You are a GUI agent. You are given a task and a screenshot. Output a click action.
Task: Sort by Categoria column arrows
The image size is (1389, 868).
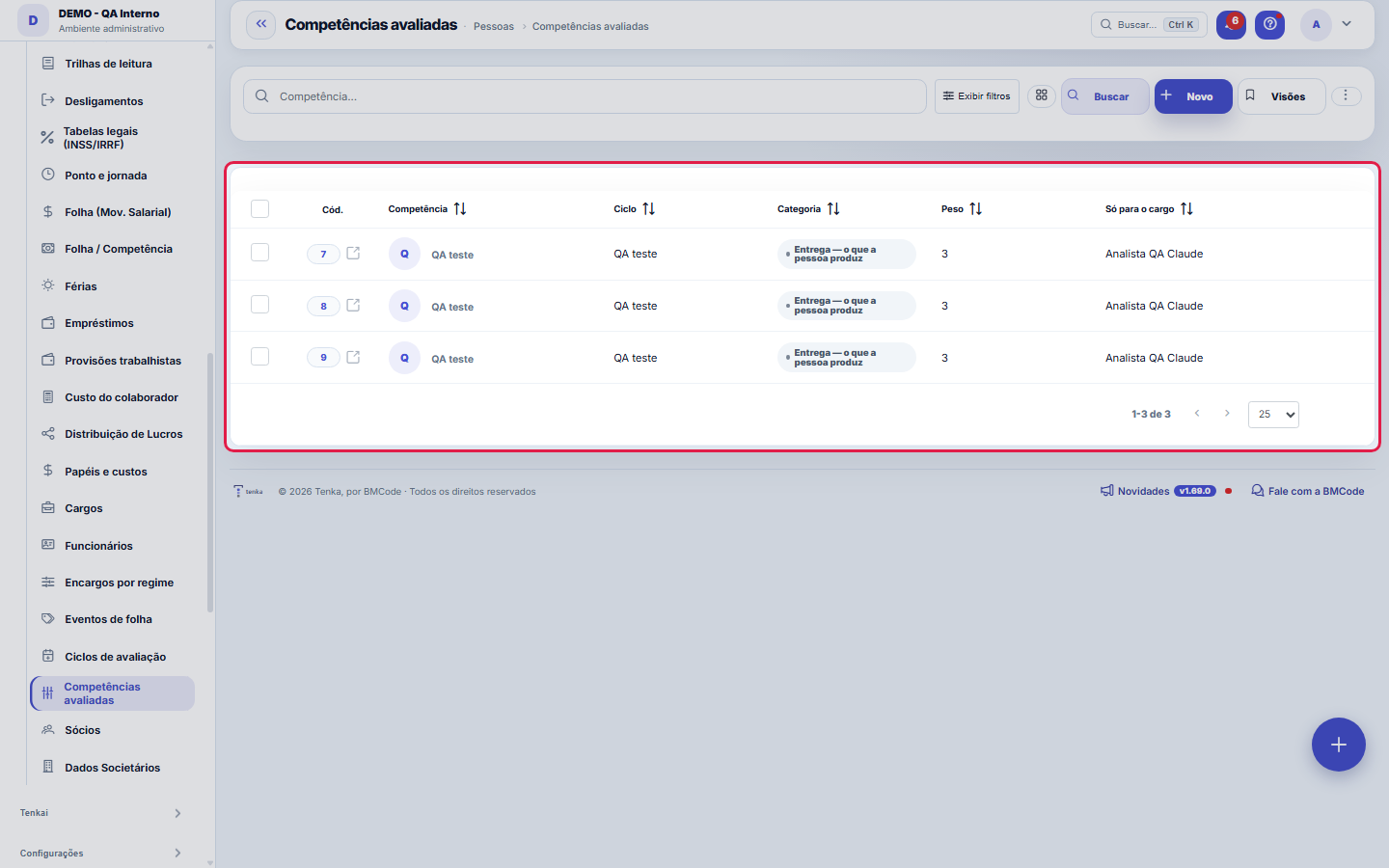[833, 209]
